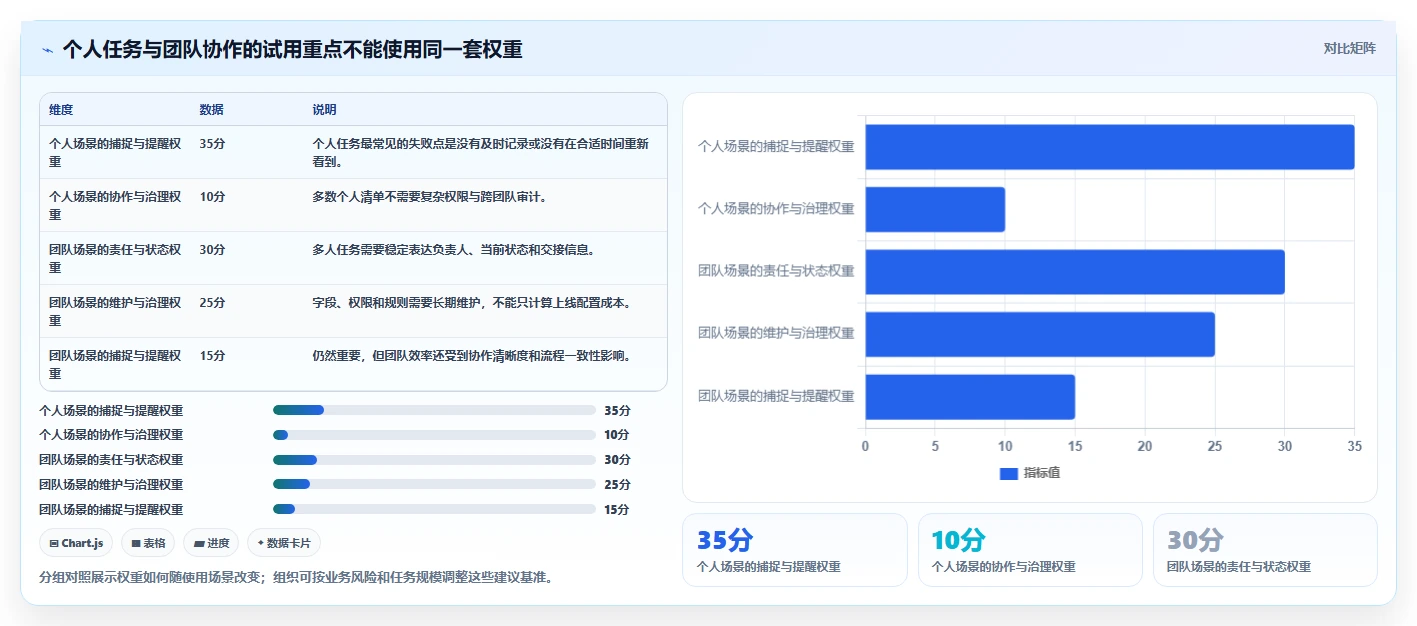Click the 数据卡片 chip
This screenshot has width=1417, height=626.
[x=284, y=543]
